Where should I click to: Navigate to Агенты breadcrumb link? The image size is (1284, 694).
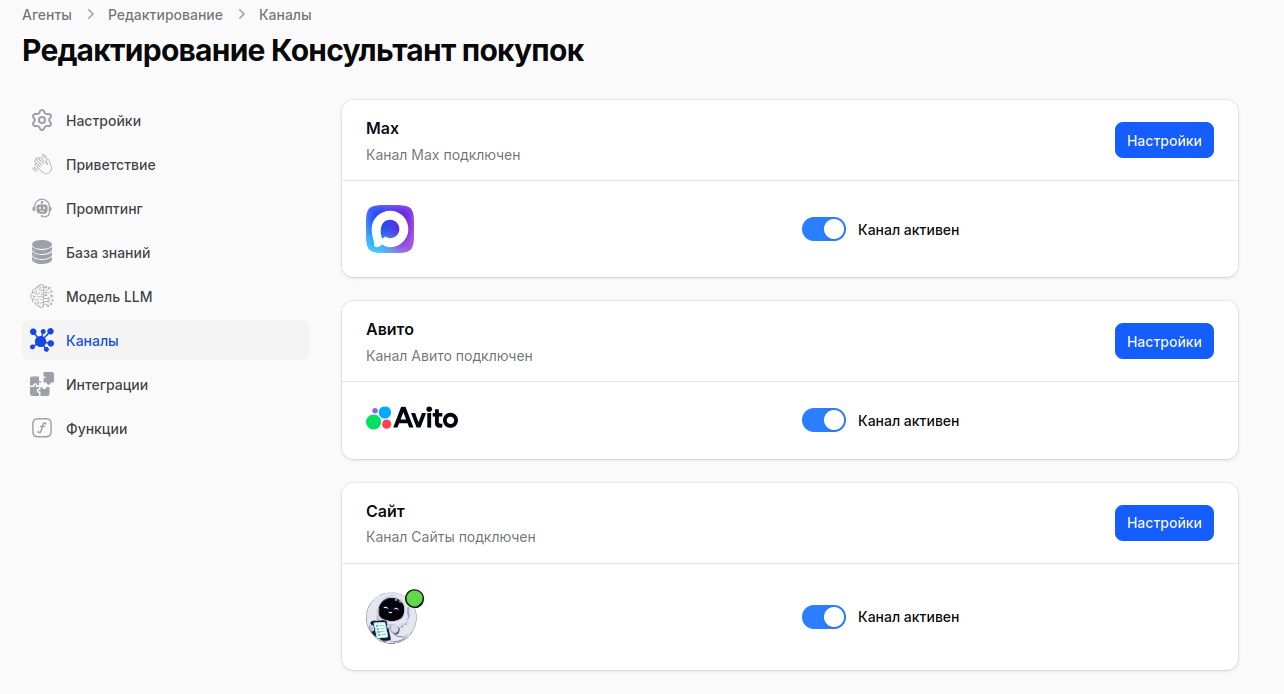point(47,15)
